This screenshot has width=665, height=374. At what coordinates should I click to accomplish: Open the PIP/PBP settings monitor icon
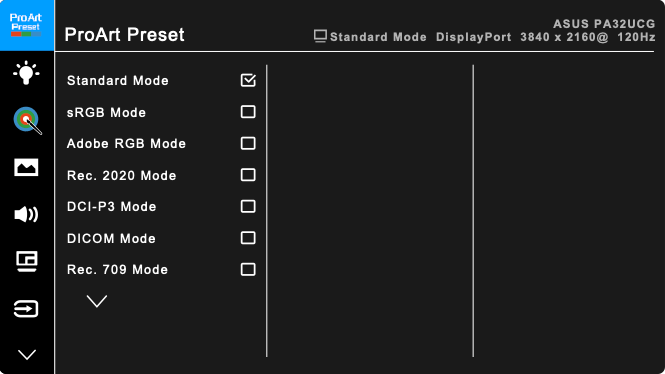tap(26, 261)
